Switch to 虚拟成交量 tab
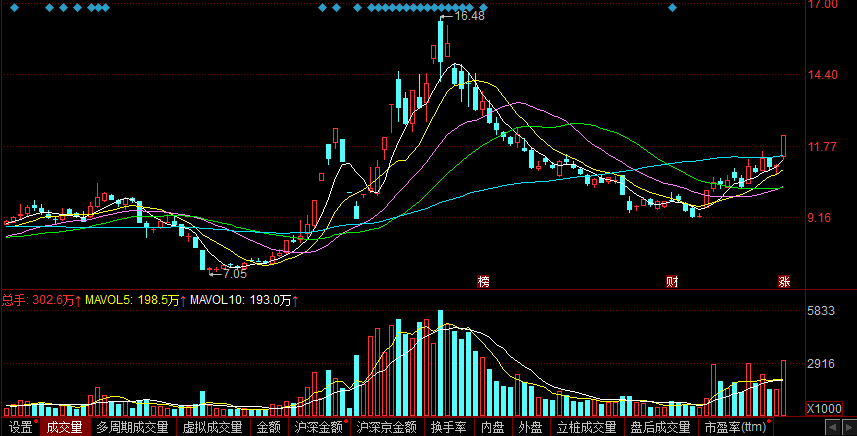 tap(212, 427)
